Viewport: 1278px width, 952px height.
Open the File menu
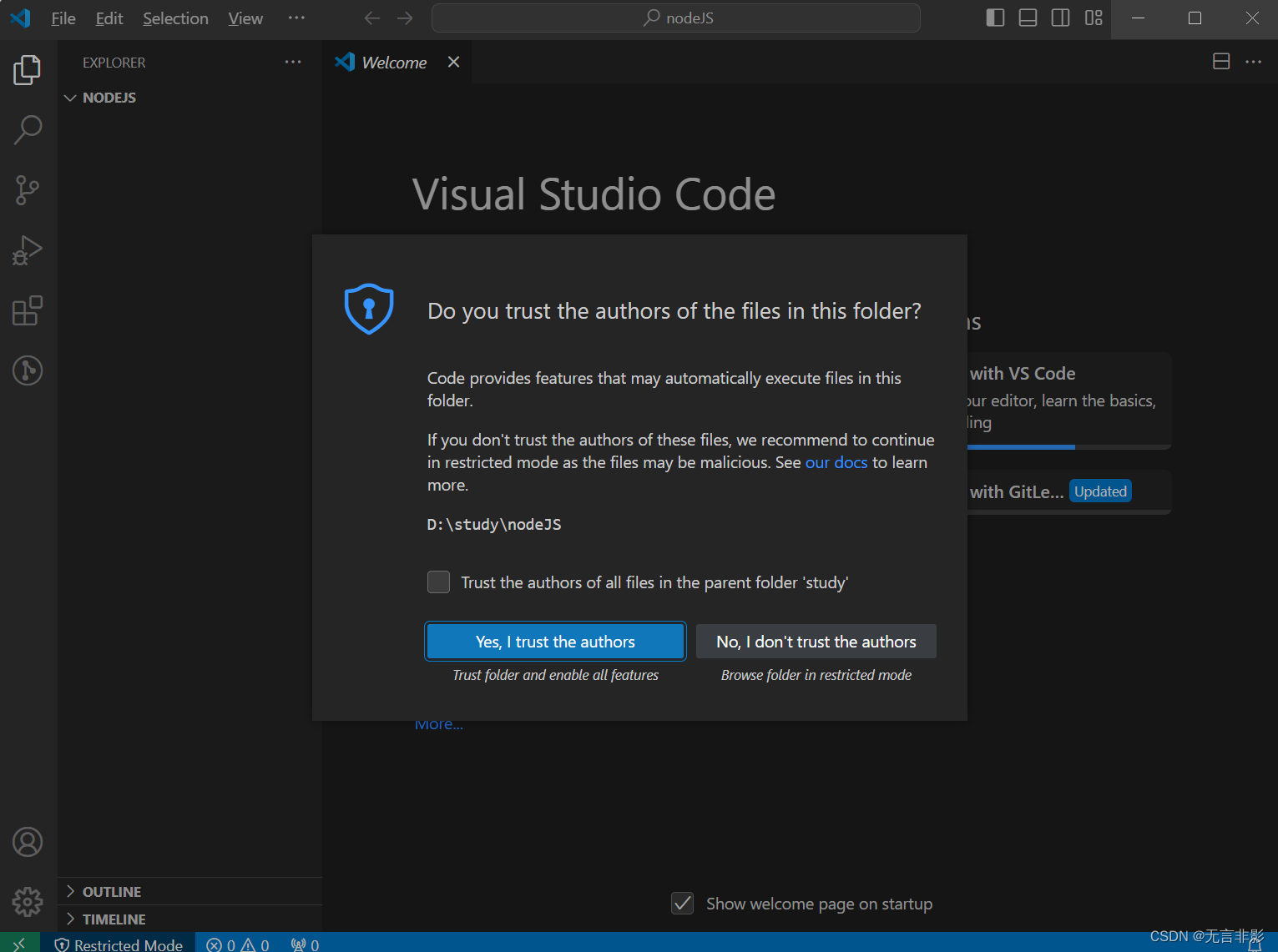coord(63,18)
